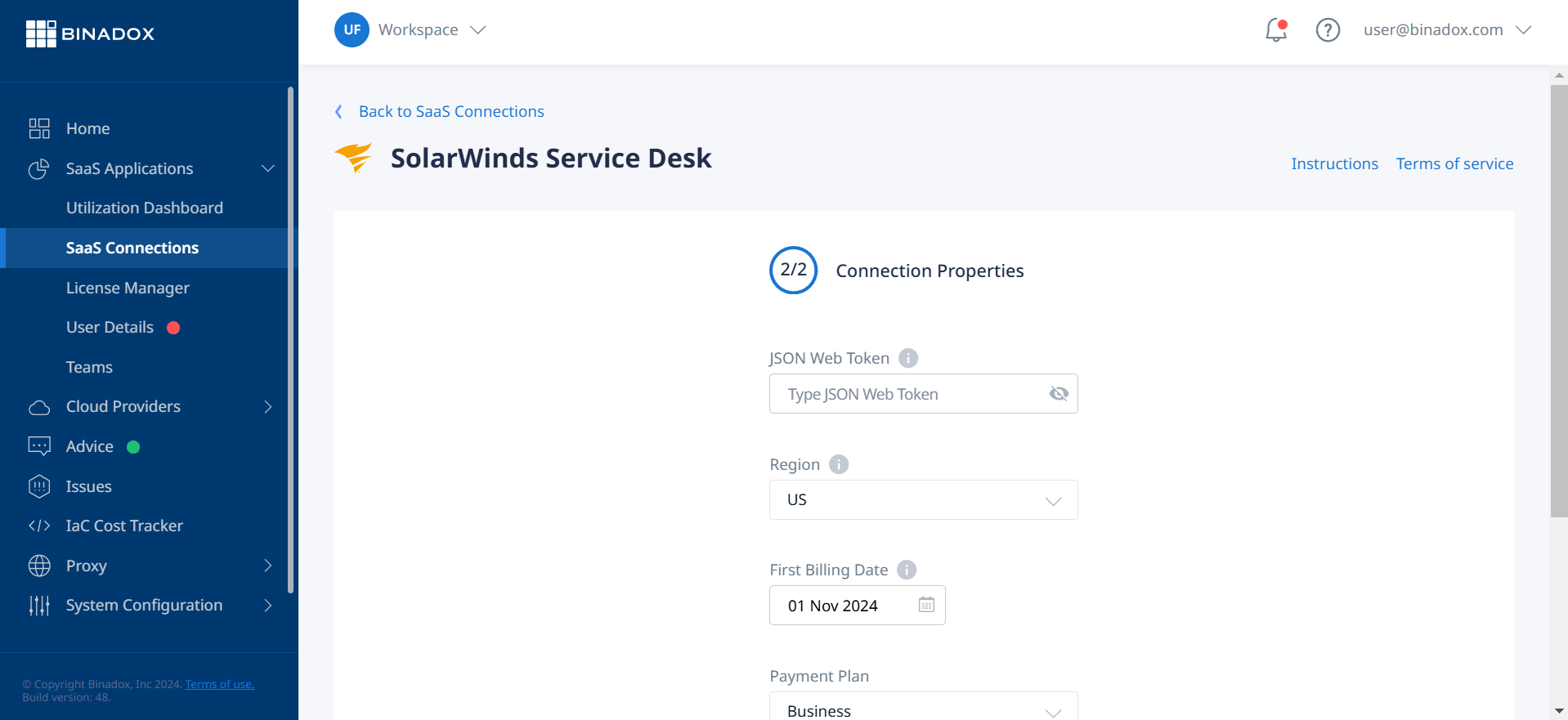Click the 2/2 step indicator

coord(793,270)
